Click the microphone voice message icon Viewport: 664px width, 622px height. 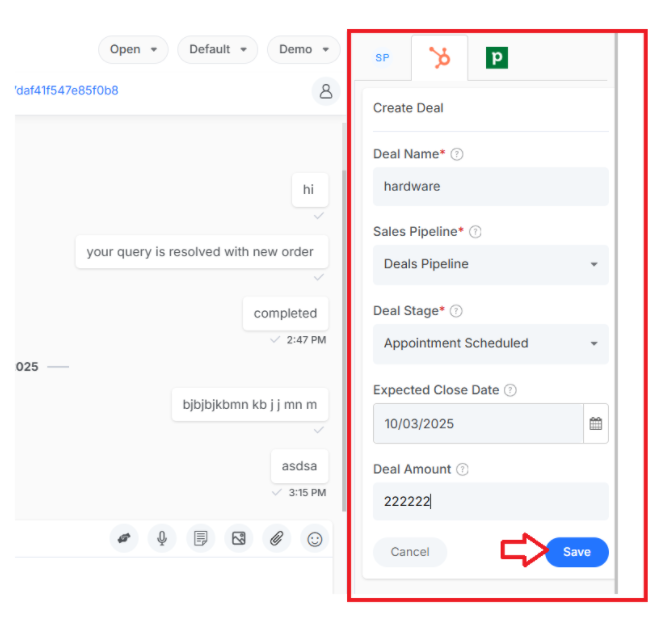(162, 539)
